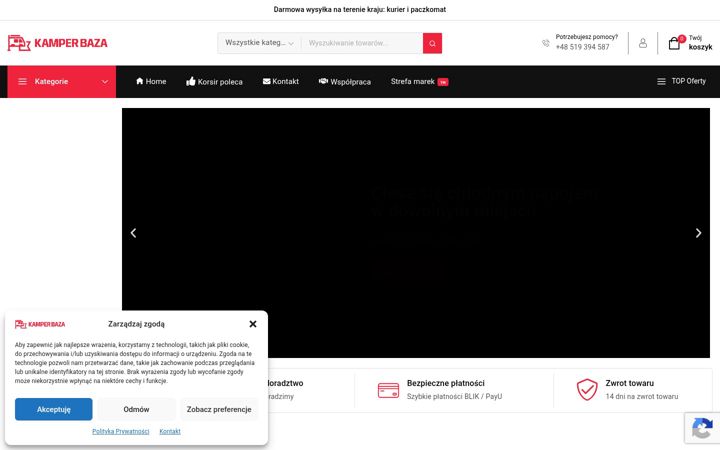The height and width of the screenshot is (450, 720).
Task: Open the Kontakt link in cookie dialog
Action: point(170,432)
